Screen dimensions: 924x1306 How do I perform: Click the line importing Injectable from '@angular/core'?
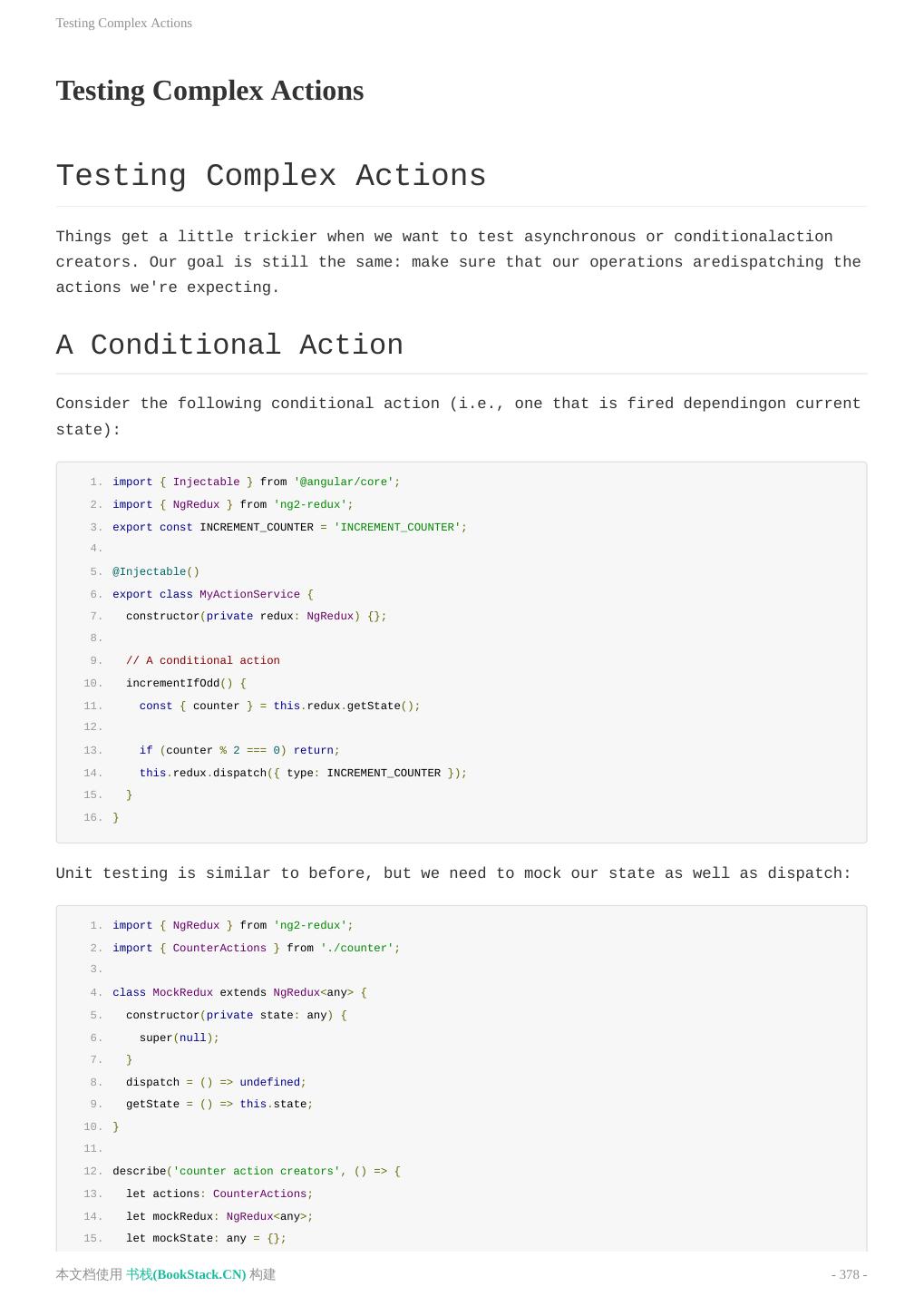[256, 482]
